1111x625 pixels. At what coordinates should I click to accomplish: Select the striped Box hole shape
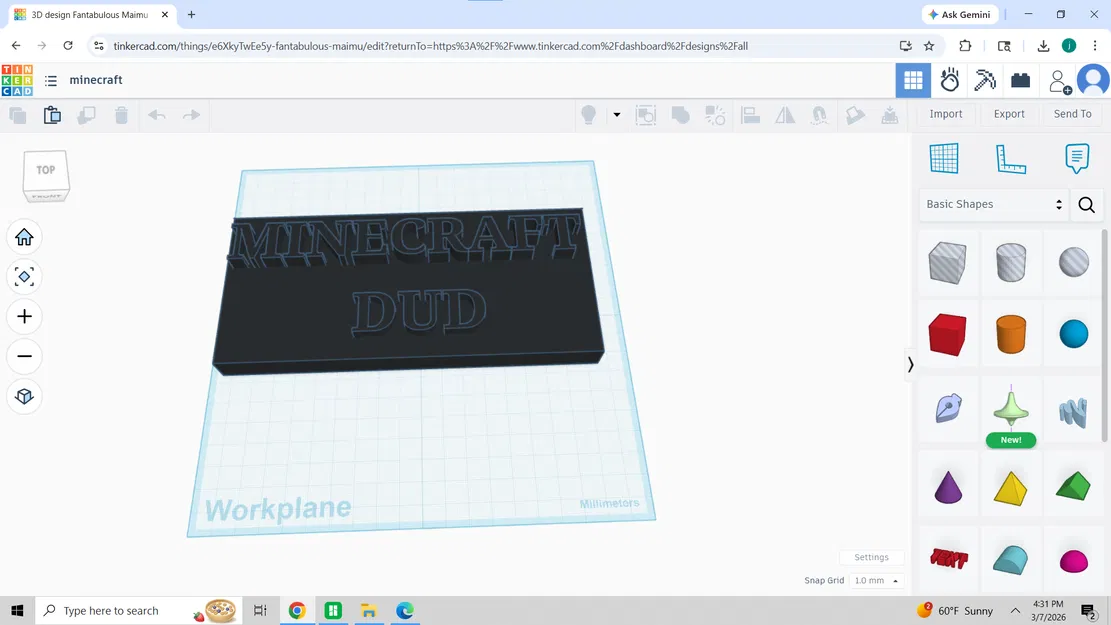pos(947,262)
